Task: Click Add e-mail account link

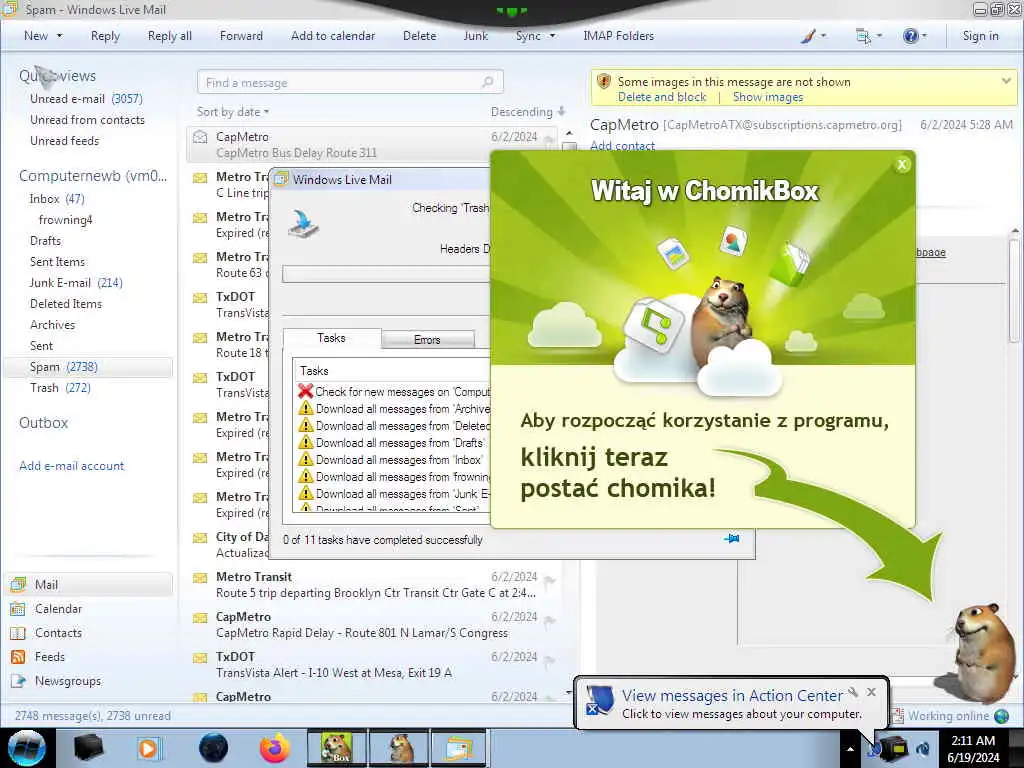Action: click(72, 466)
